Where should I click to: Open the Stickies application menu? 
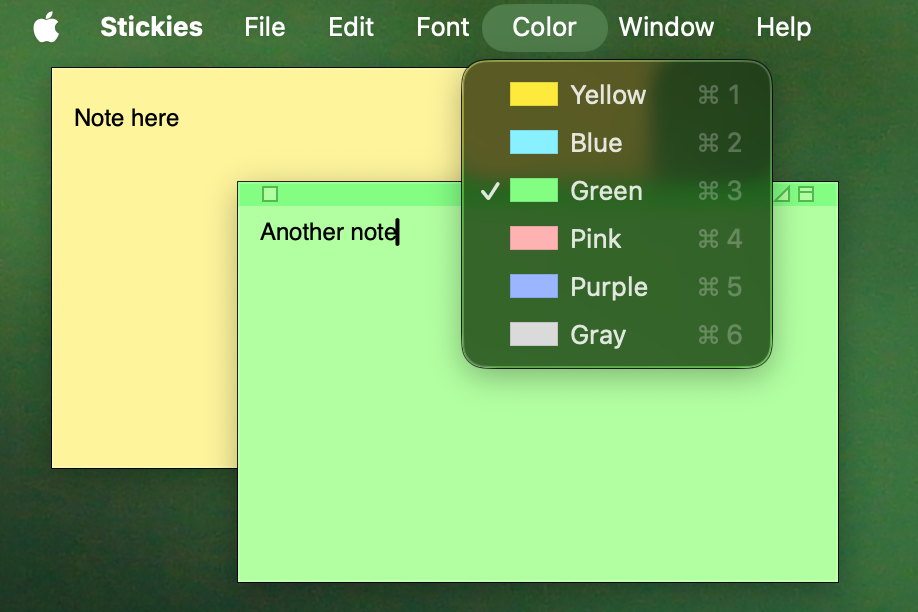coord(151,27)
